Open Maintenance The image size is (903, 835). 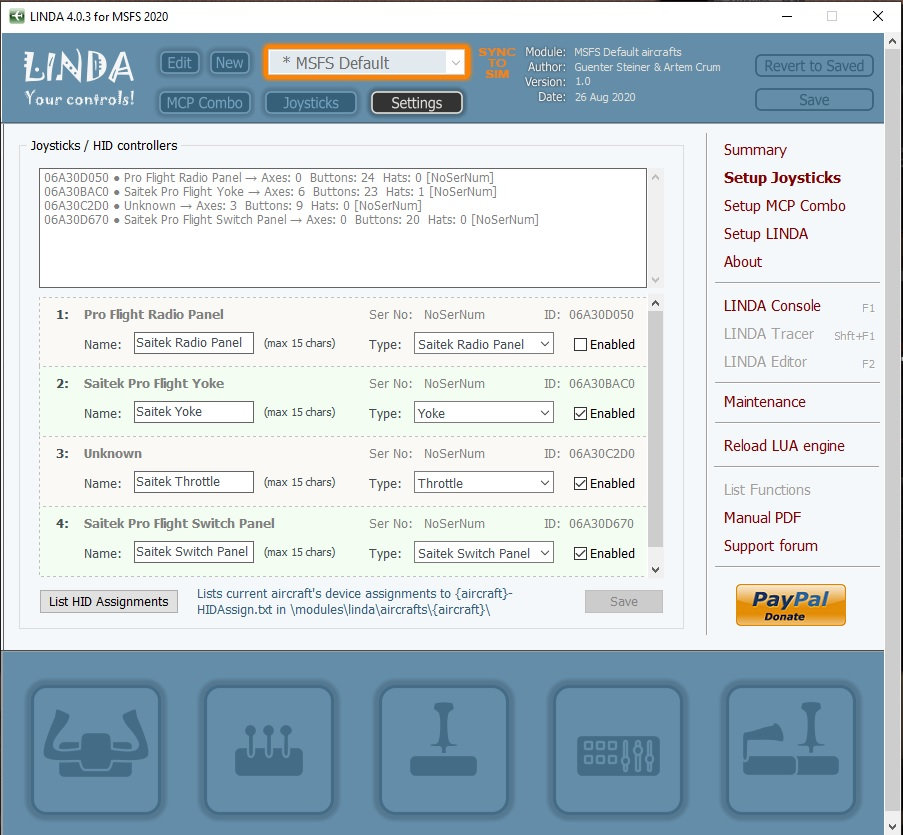point(764,401)
